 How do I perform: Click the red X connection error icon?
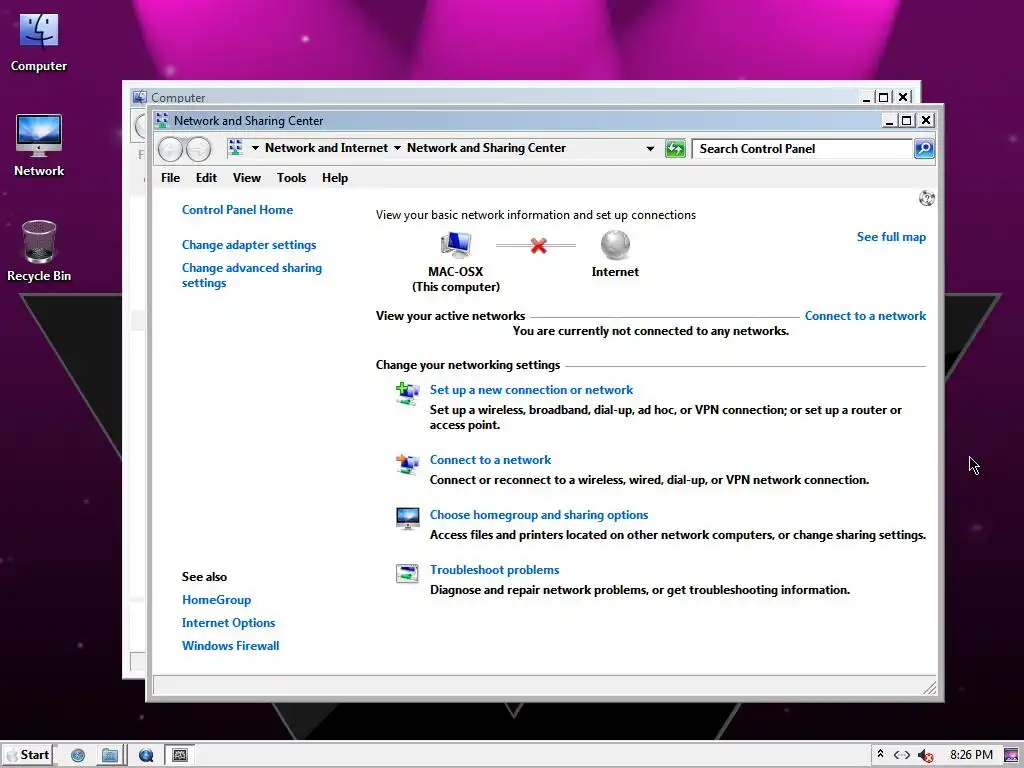(538, 246)
